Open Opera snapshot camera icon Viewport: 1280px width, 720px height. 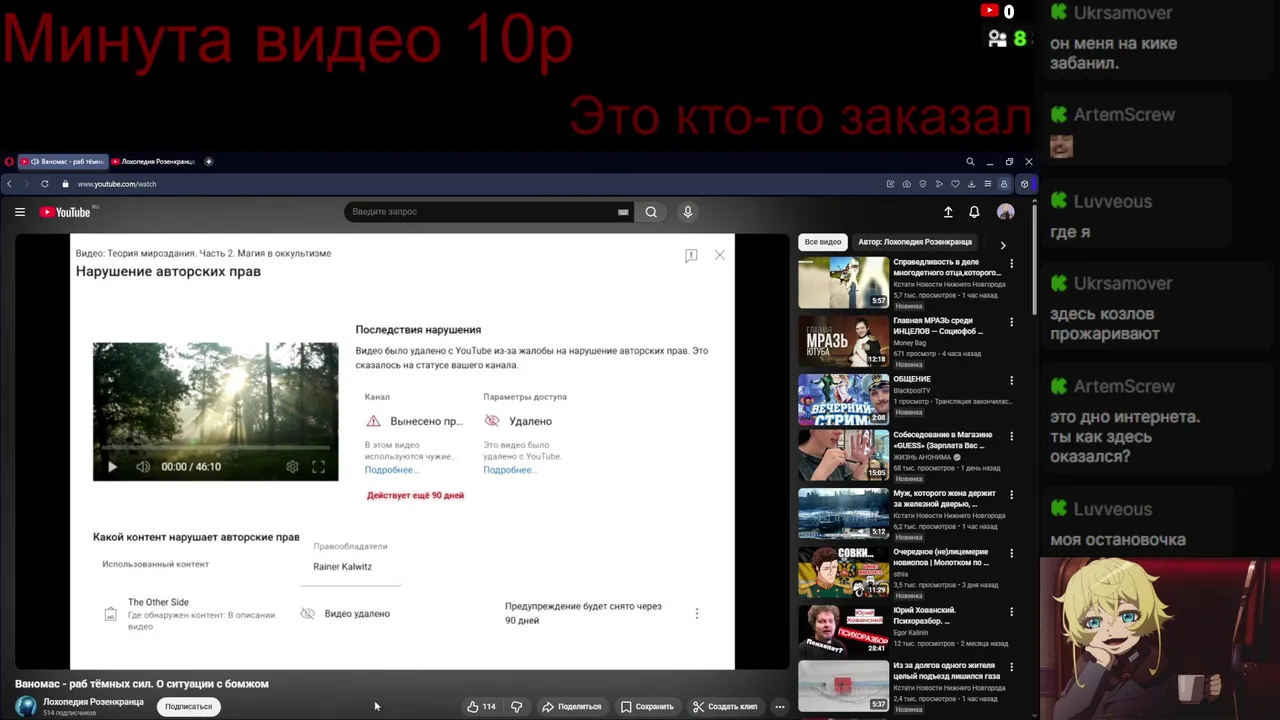[907, 184]
